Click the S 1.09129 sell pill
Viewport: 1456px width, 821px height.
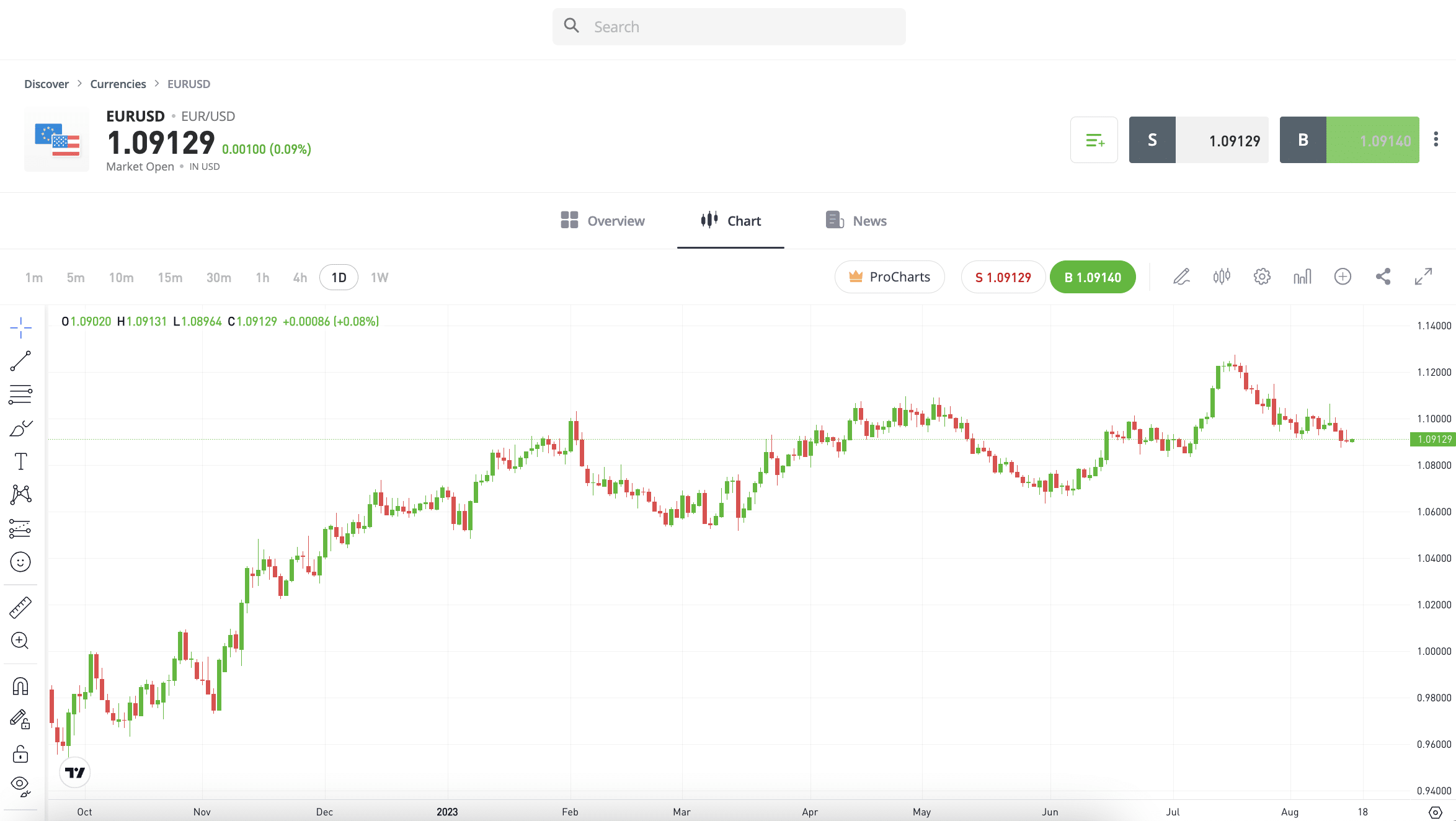tap(1003, 277)
